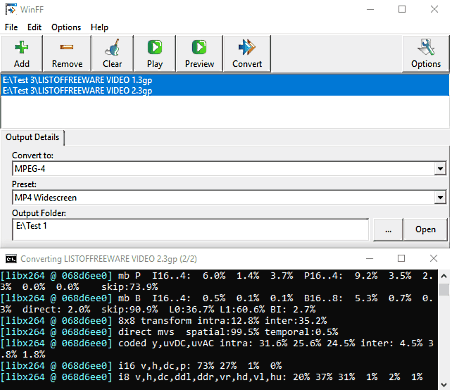450x390 pixels.
Task: Open the File menu
Action: point(11,27)
